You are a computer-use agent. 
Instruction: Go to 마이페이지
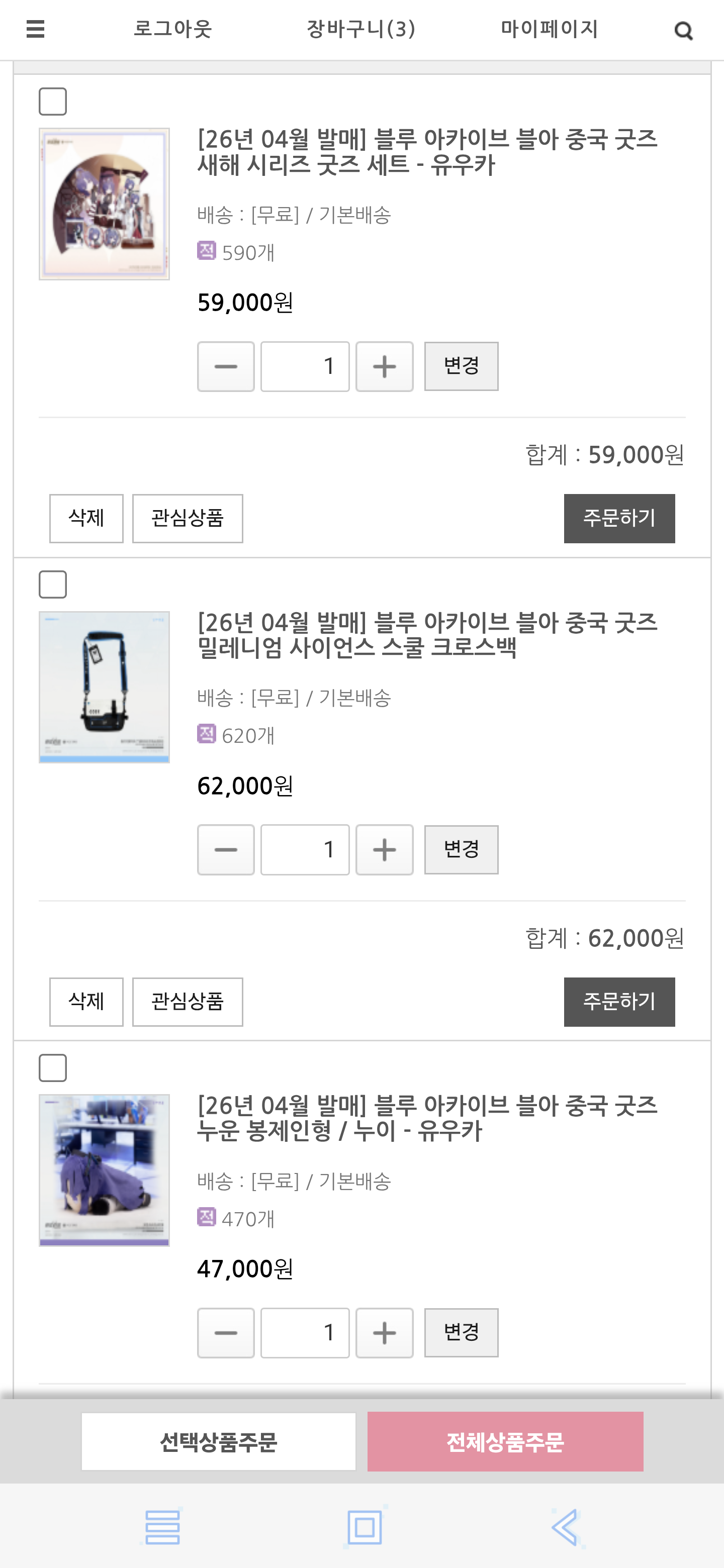pyautogui.click(x=549, y=29)
